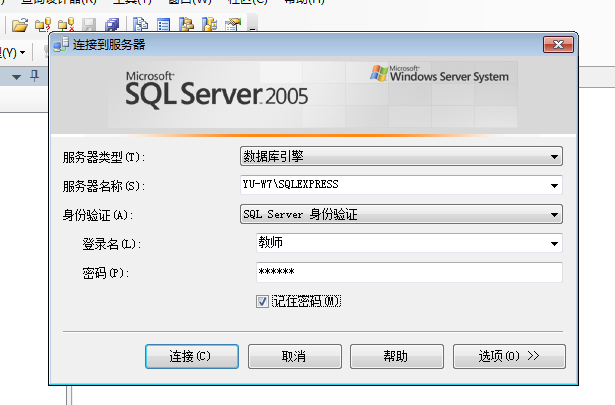
Task: Click the toolbar icon with the red X
Action: [66, 25]
